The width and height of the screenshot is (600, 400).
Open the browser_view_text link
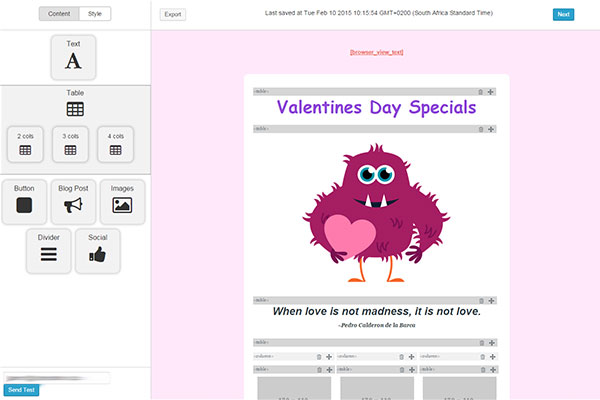377,52
